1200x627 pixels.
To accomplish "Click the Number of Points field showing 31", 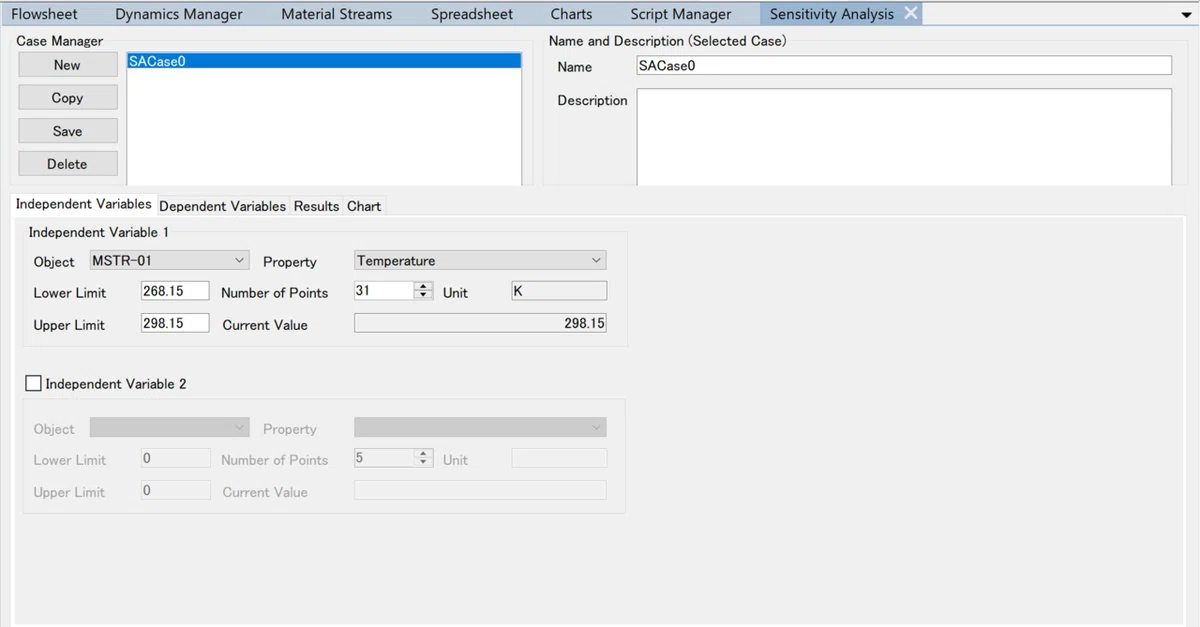I will (384, 291).
